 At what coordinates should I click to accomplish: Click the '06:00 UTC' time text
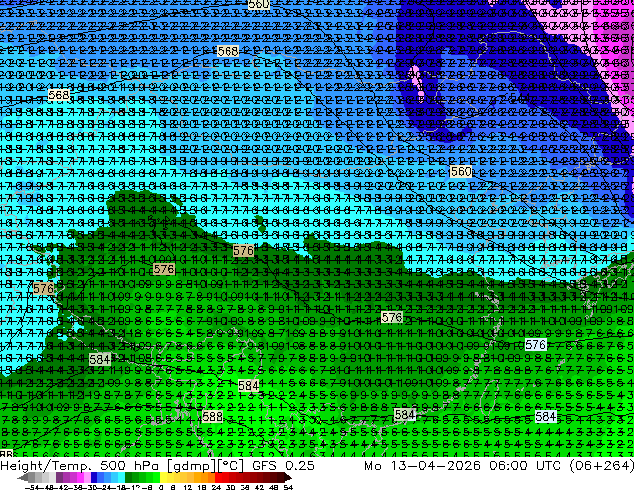(525, 466)
